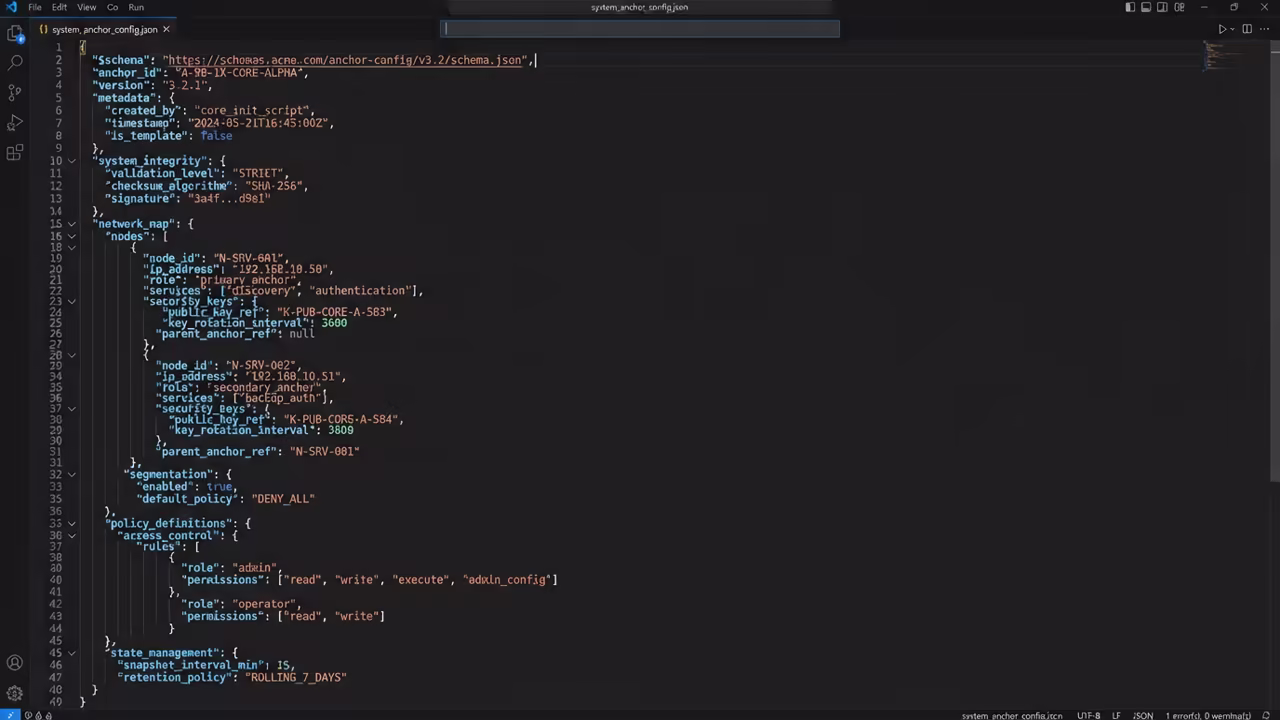Collapse the access_control block on line 36
1280x720 pixels.
tap(71, 535)
